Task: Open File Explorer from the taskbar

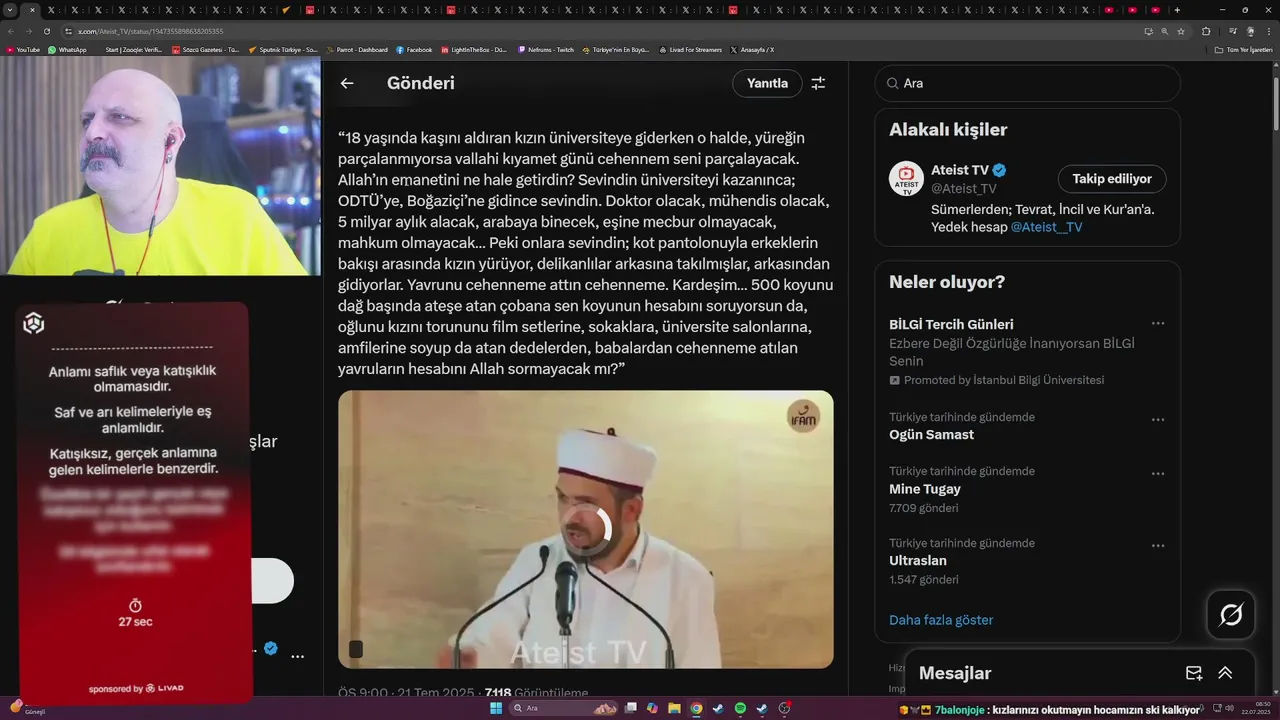Action: point(674,708)
